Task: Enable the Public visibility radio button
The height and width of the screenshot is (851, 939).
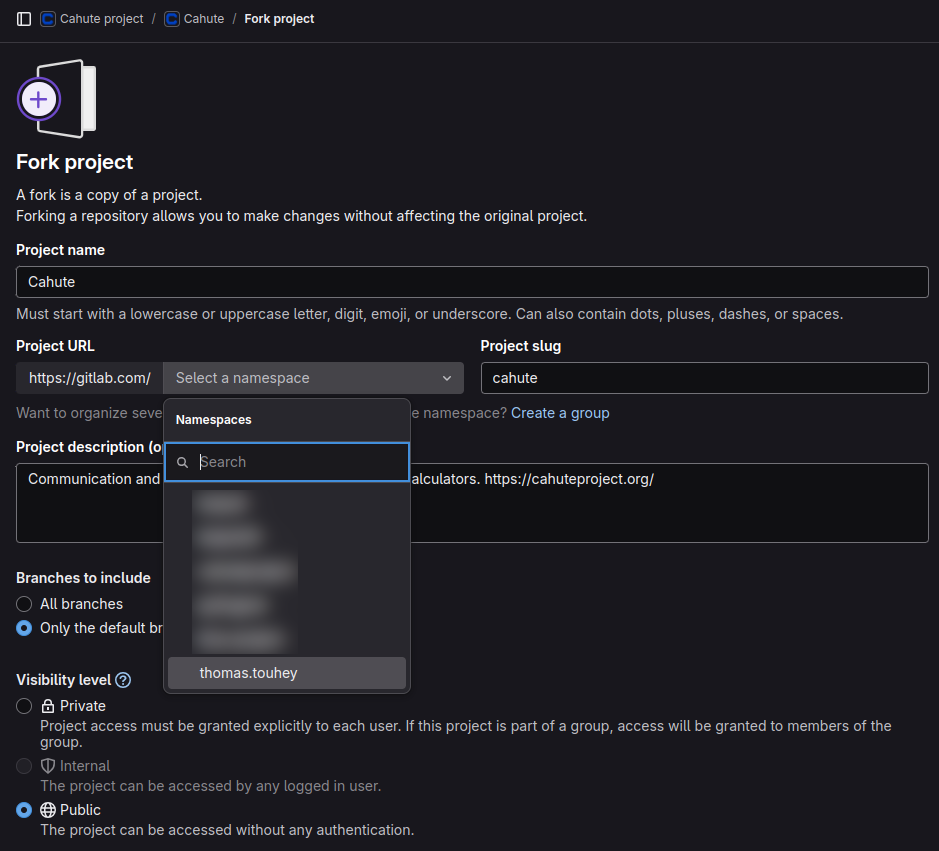Action: point(24,810)
